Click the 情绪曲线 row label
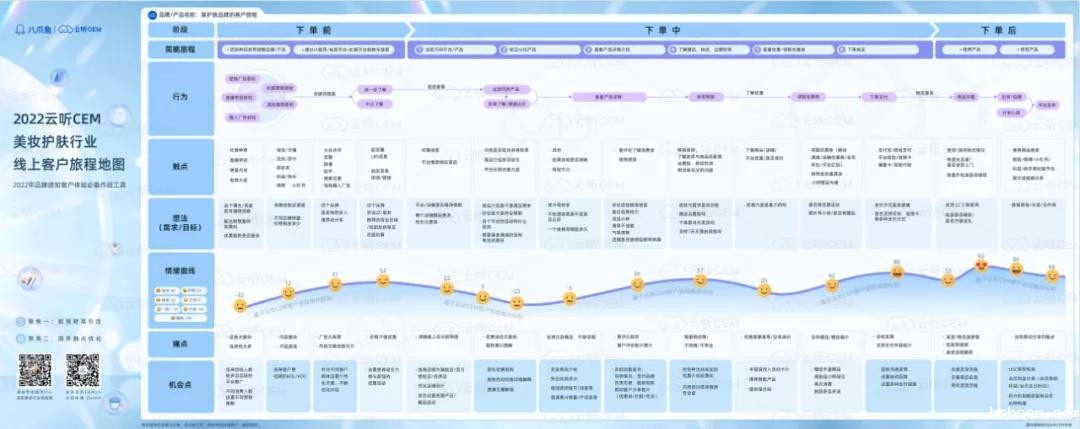Screen dimensions: 1080x429 pyautogui.click(x=174, y=267)
